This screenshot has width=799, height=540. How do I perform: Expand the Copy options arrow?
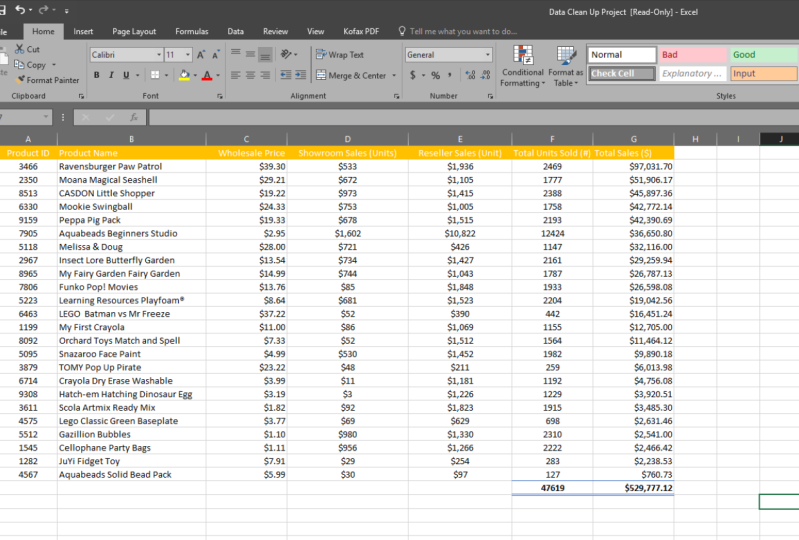[x=54, y=65]
